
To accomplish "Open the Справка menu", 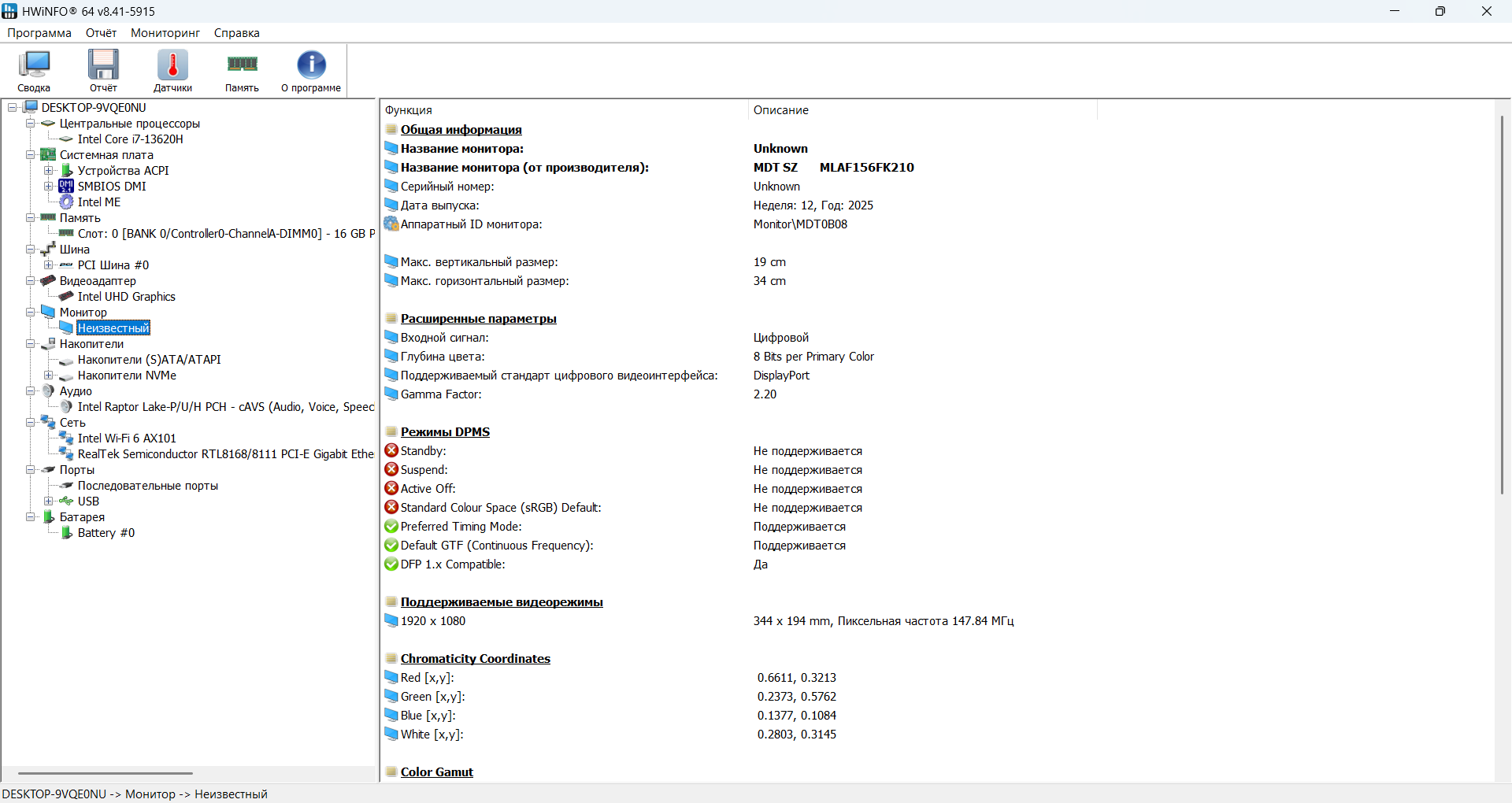I will [237, 33].
